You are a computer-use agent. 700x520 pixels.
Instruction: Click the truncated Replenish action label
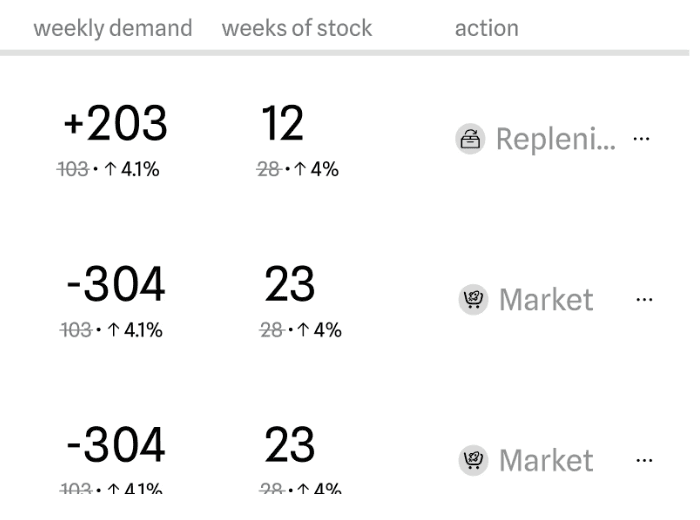(x=556, y=139)
